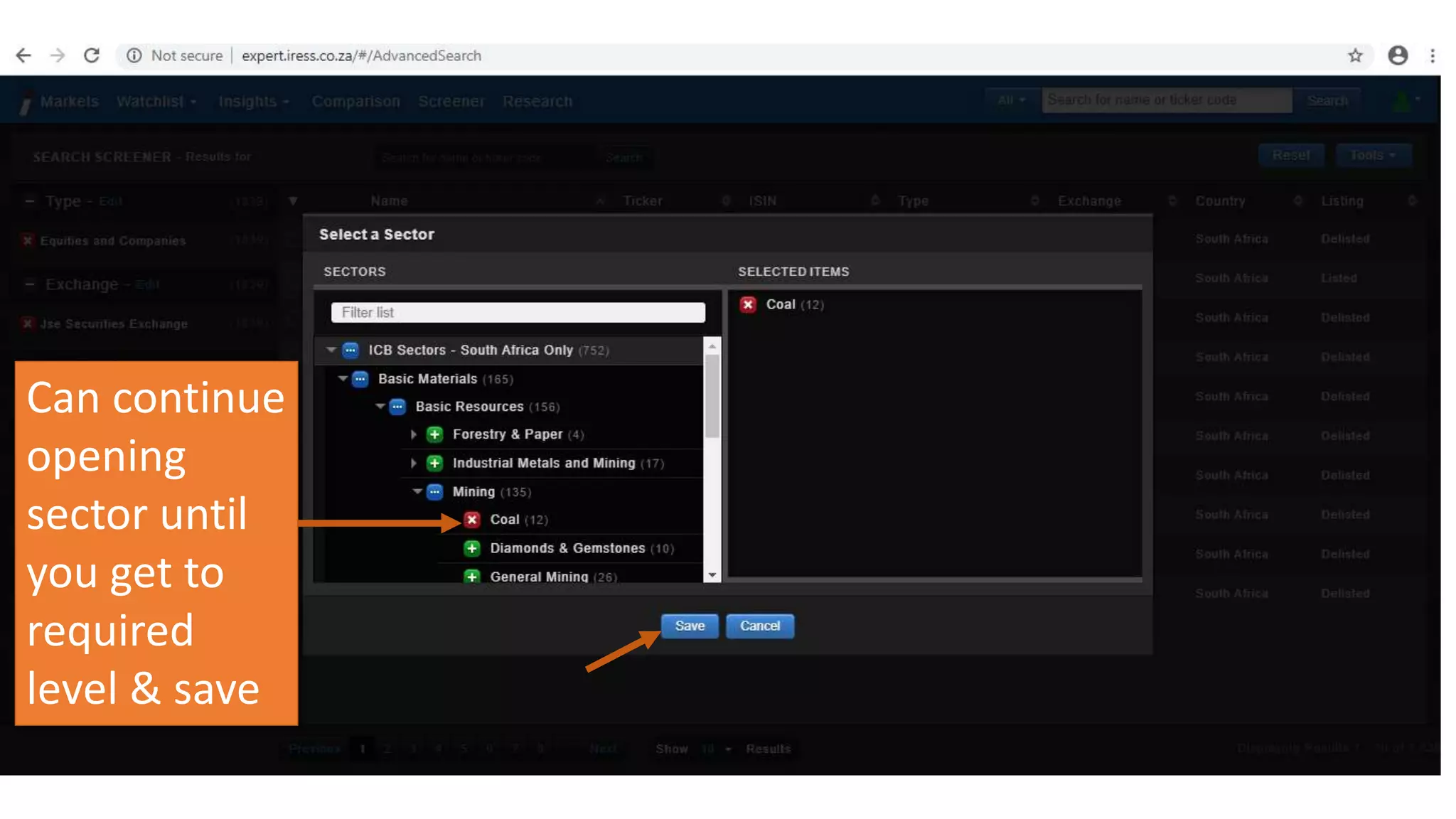Remove Jse Securities Exchange filter
The height and width of the screenshot is (819, 1456).
[28, 323]
